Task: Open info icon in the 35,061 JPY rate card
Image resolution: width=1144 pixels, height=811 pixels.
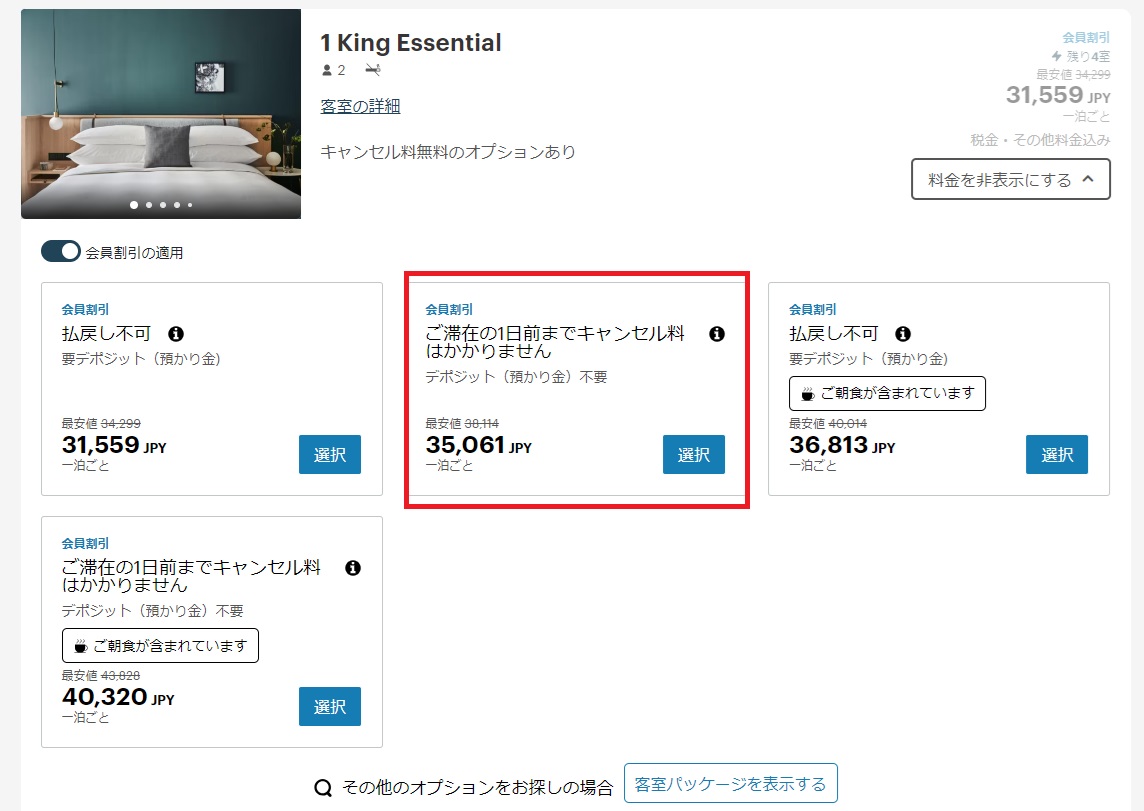Action: (716, 334)
